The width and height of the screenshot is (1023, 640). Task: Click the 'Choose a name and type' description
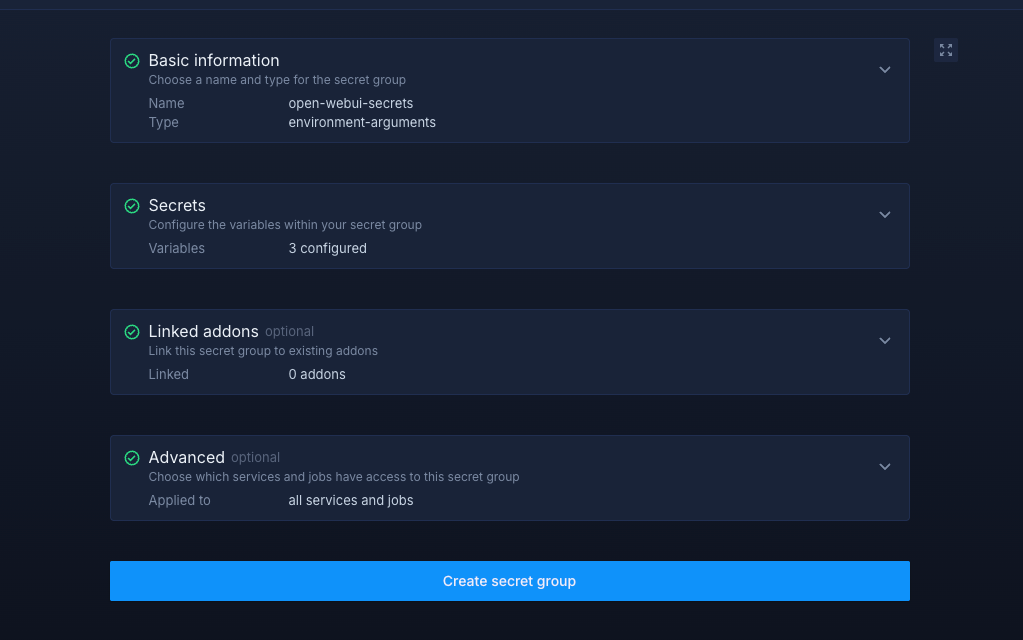277,80
